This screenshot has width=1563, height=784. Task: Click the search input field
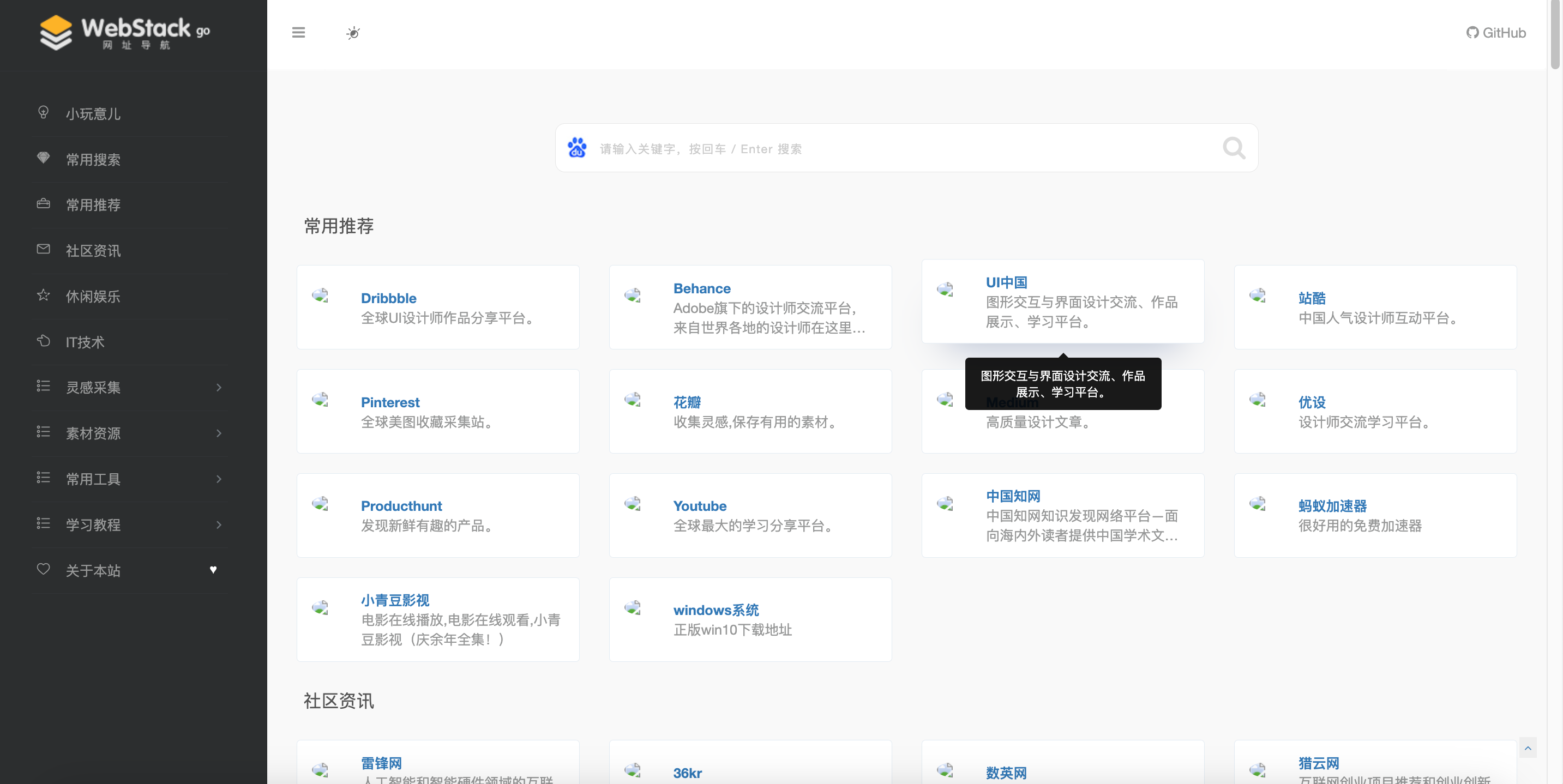(x=880, y=148)
